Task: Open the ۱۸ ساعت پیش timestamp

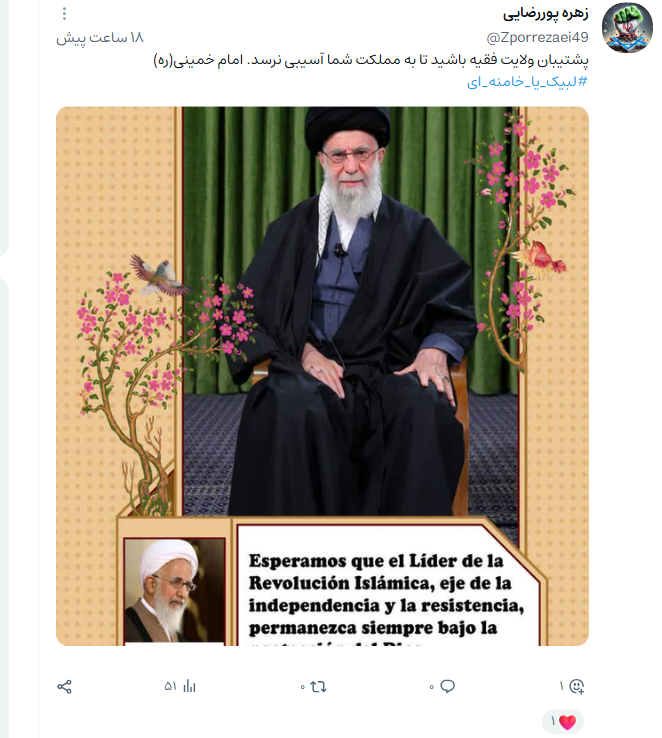Action: point(100,38)
